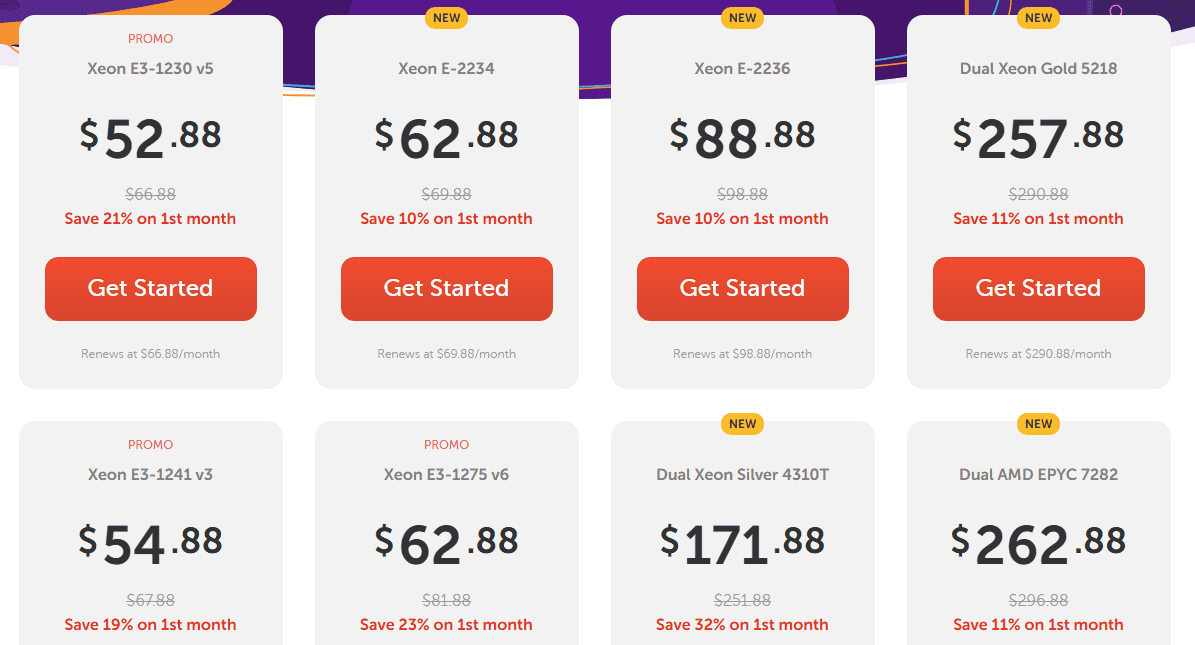Click the PROMO label on Xeon E3-1241 v3
Image resolution: width=1195 pixels, height=645 pixels.
point(150,445)
